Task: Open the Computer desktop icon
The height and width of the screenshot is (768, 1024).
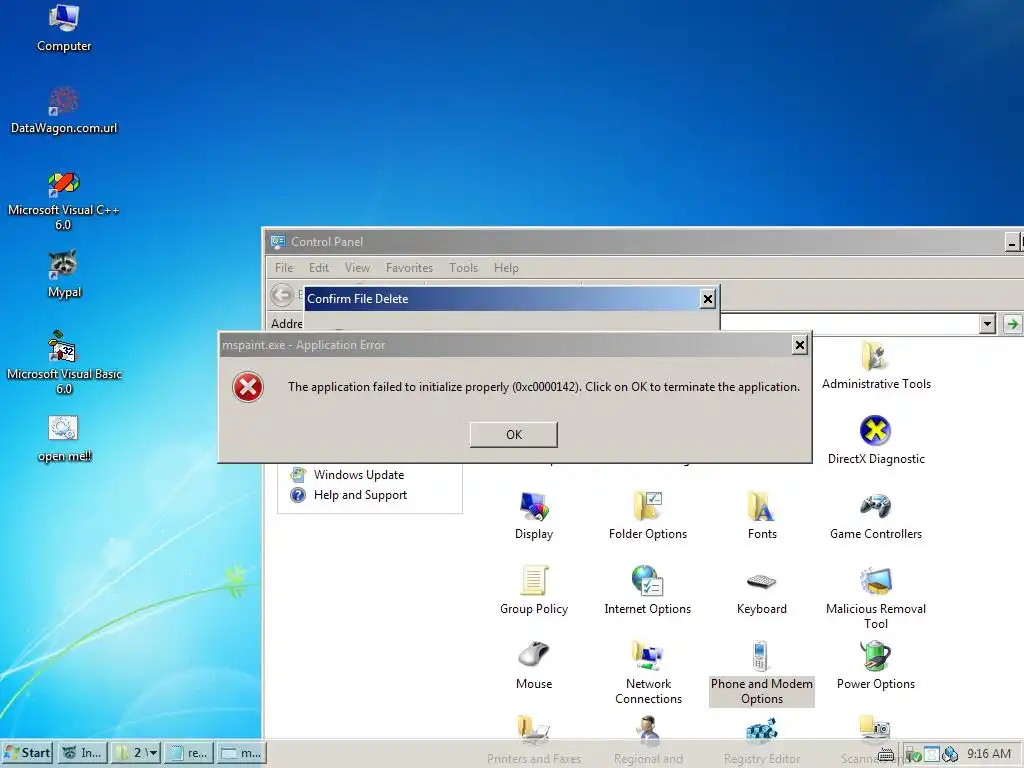Action: point(64,28)
